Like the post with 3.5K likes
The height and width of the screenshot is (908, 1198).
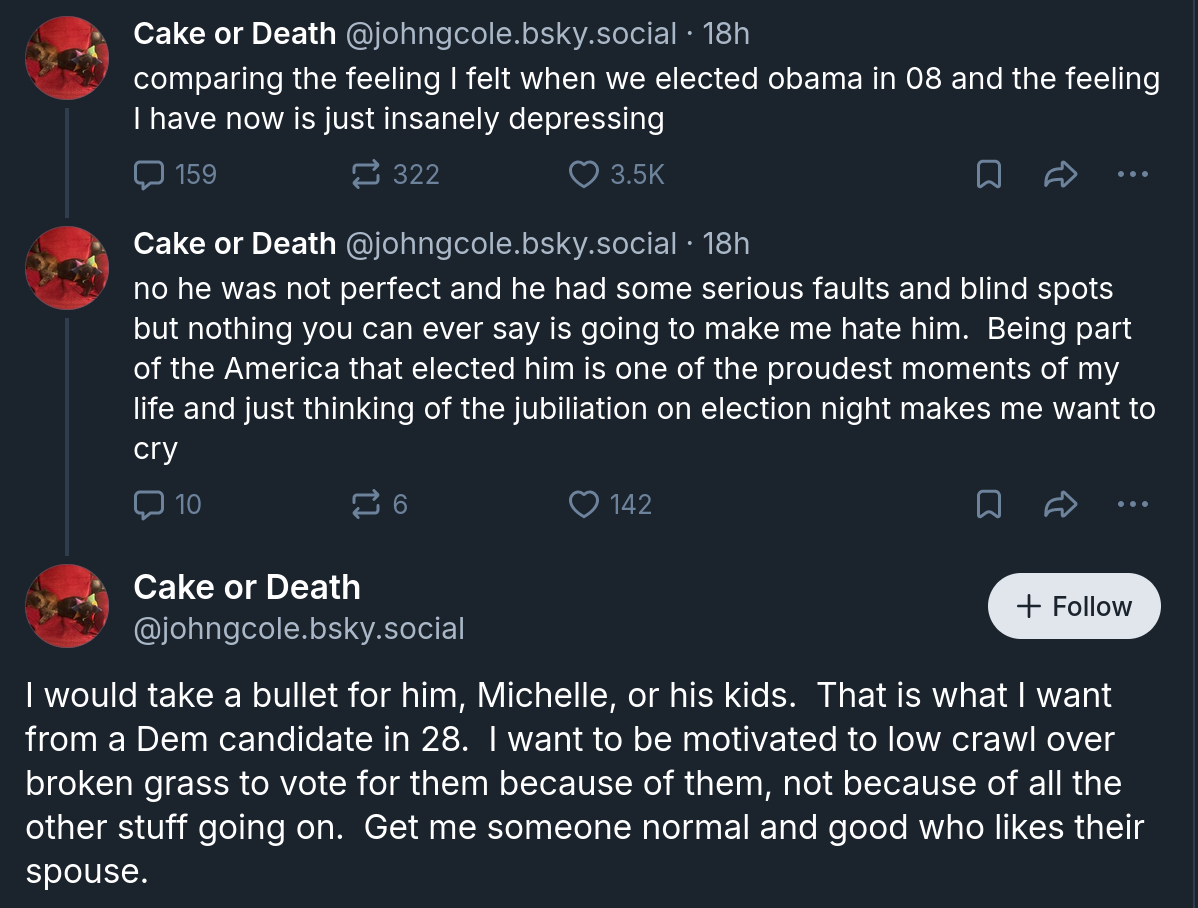click(x=583, y=175)
